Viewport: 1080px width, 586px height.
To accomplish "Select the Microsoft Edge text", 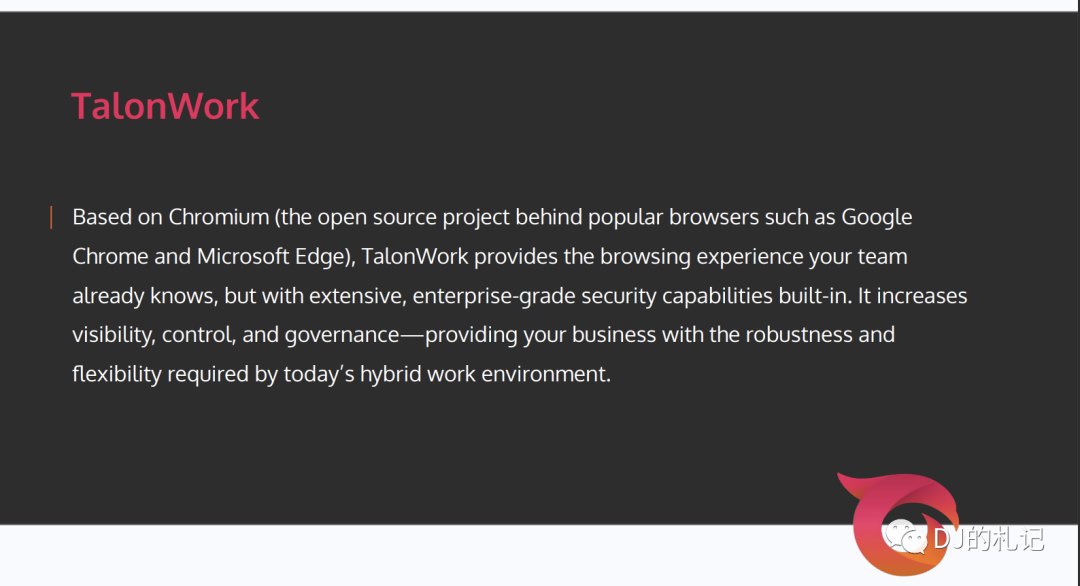I will click(x=271, y=256).
